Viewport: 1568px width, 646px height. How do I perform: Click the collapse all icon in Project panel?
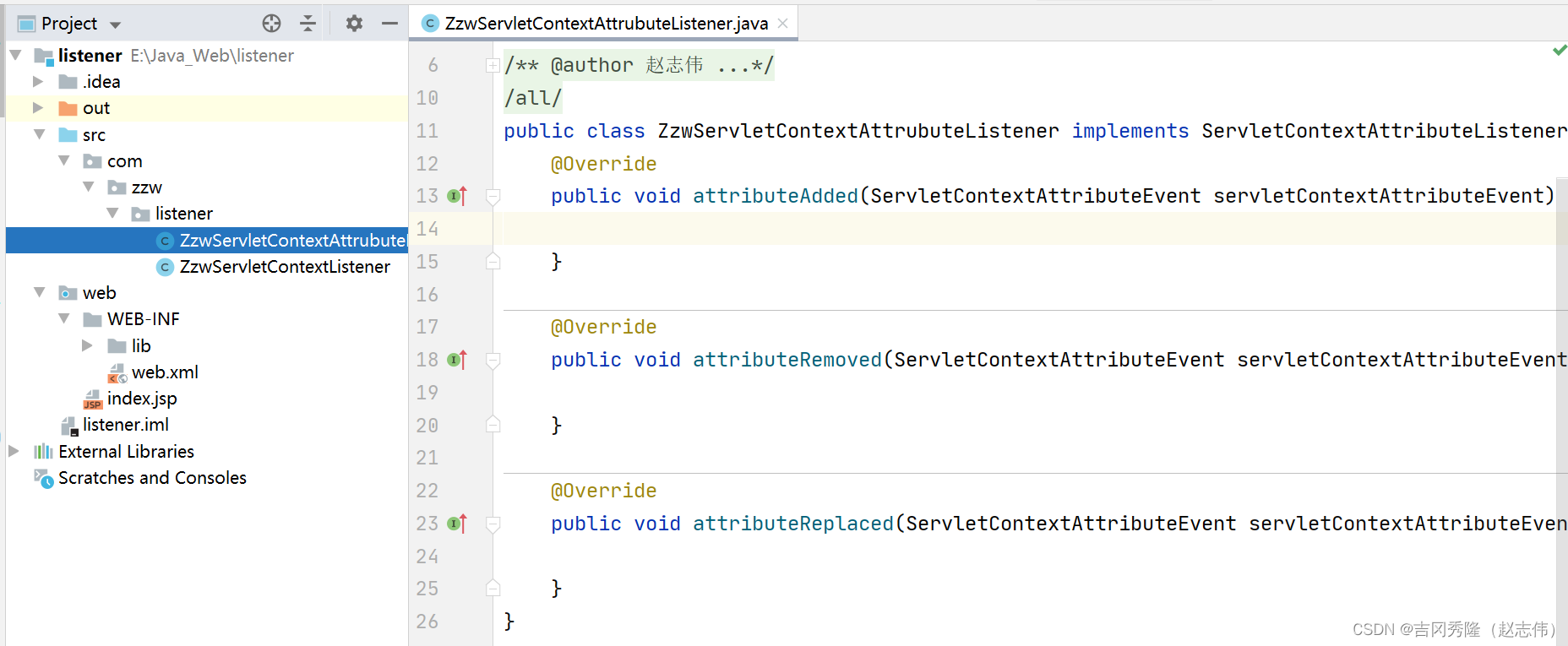[308, 24]
